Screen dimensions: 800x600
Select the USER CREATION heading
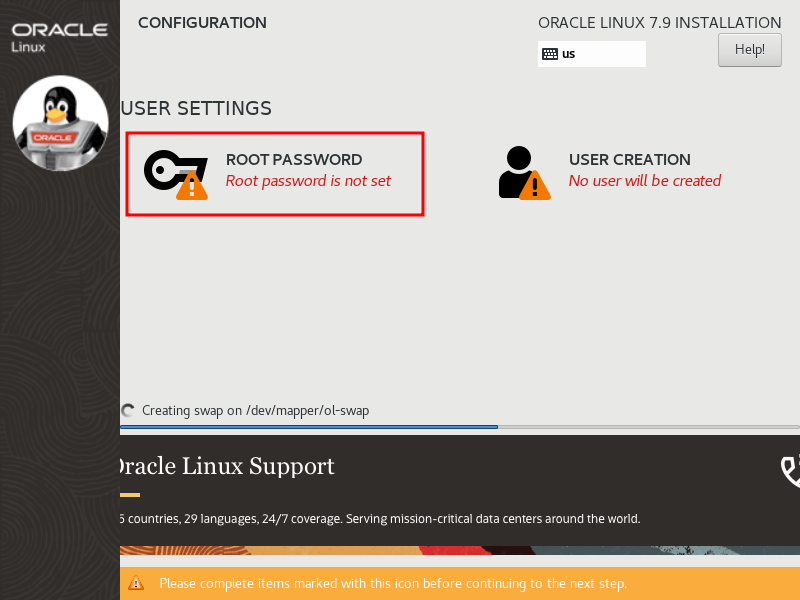point(630,160)
